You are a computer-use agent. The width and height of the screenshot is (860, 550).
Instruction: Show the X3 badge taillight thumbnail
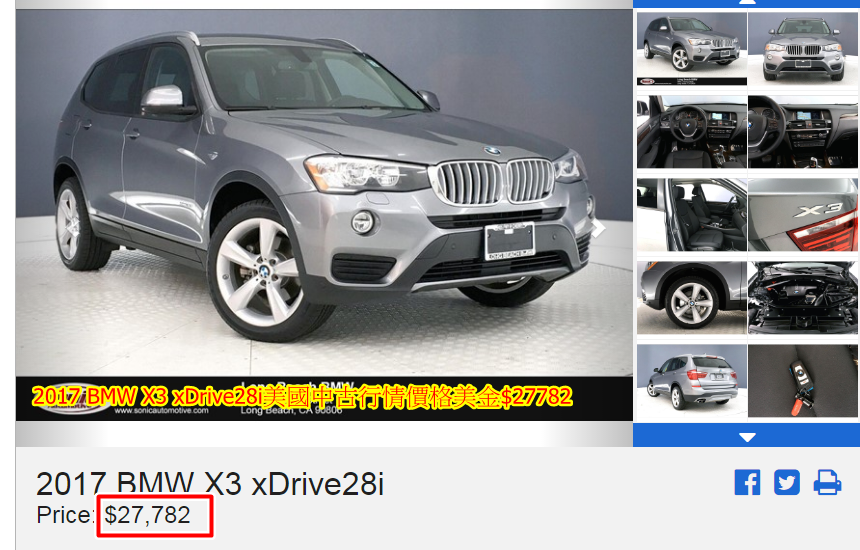(x=802, y=214)
